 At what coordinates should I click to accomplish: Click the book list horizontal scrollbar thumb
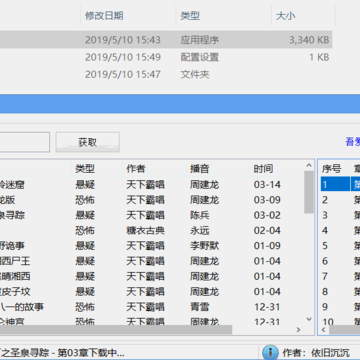116,330
